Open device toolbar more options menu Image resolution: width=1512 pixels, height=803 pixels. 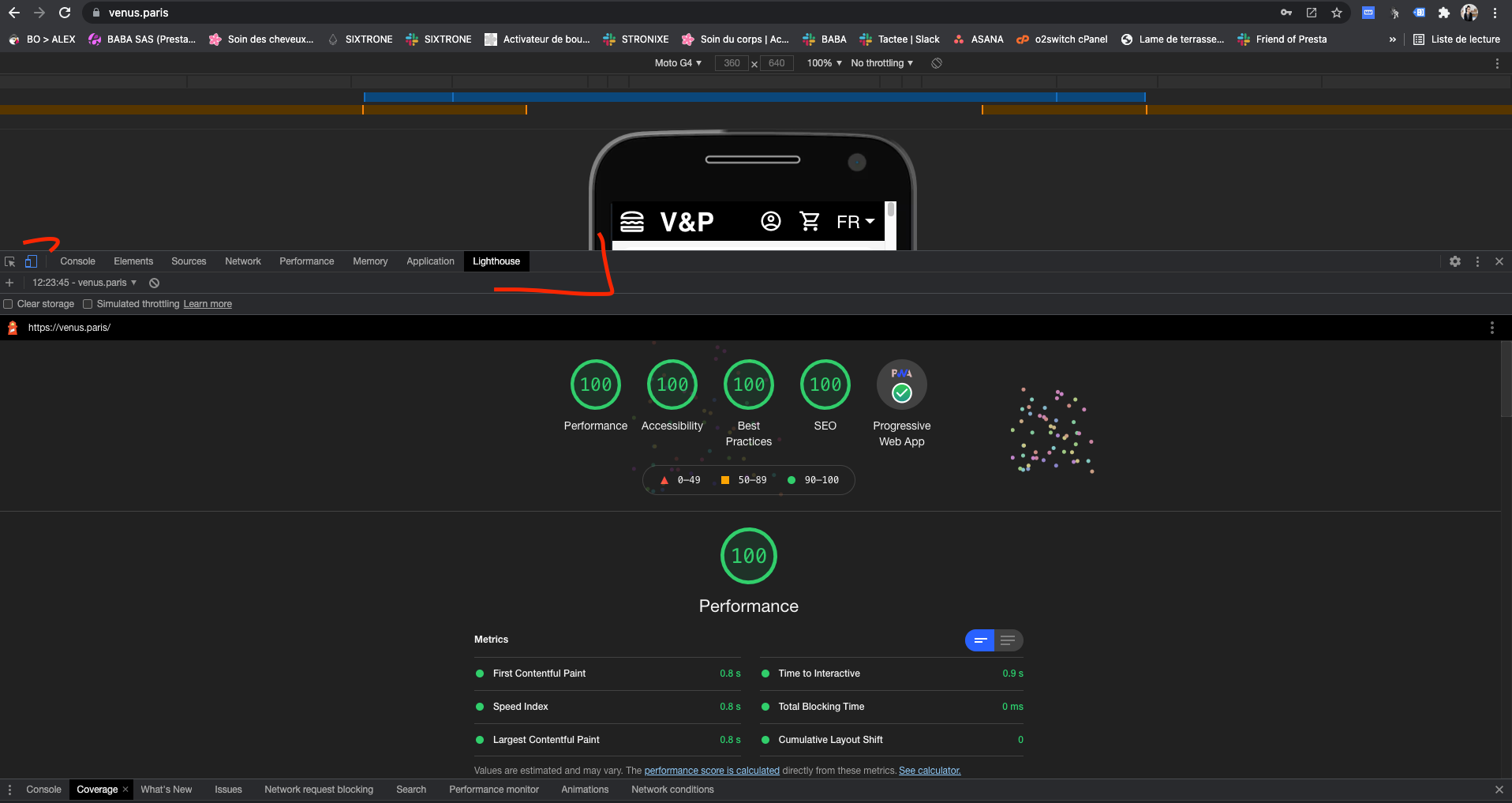click(x=1497, y=63)
